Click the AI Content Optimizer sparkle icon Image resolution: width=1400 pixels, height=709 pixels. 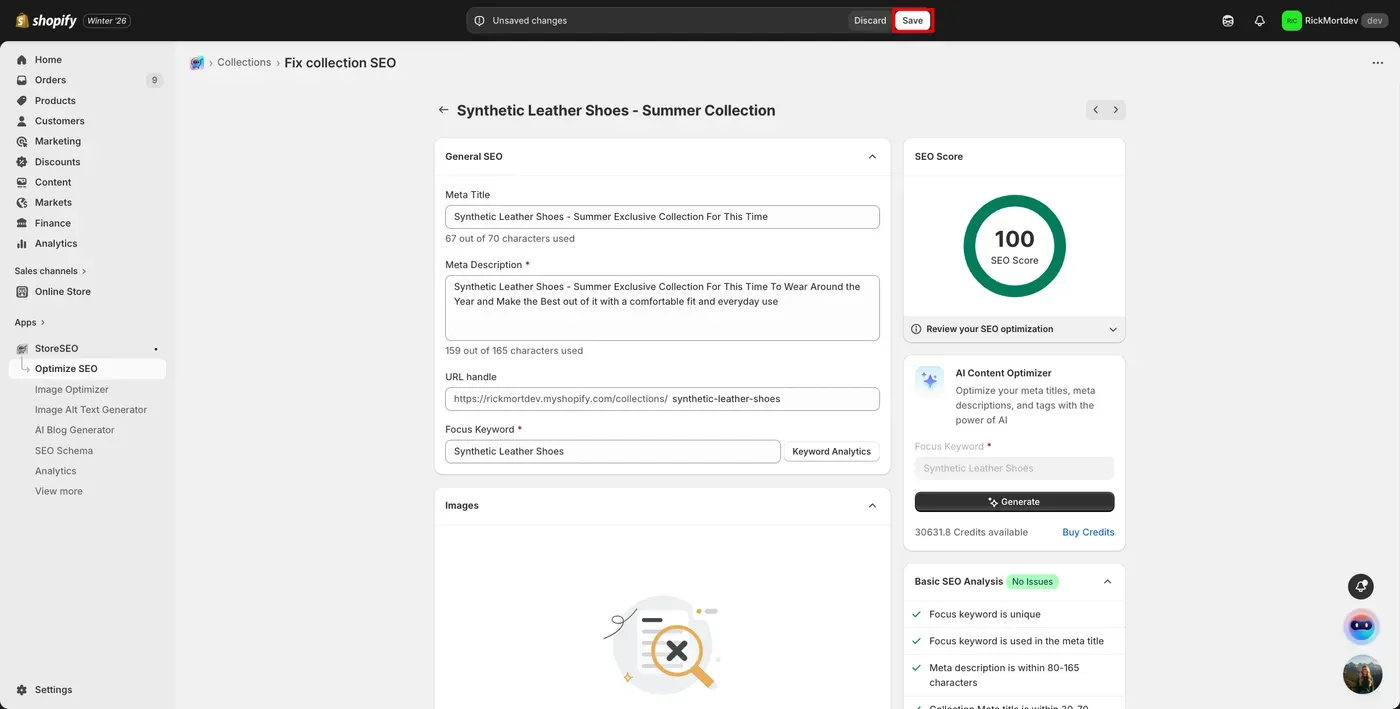click(930, 380)
